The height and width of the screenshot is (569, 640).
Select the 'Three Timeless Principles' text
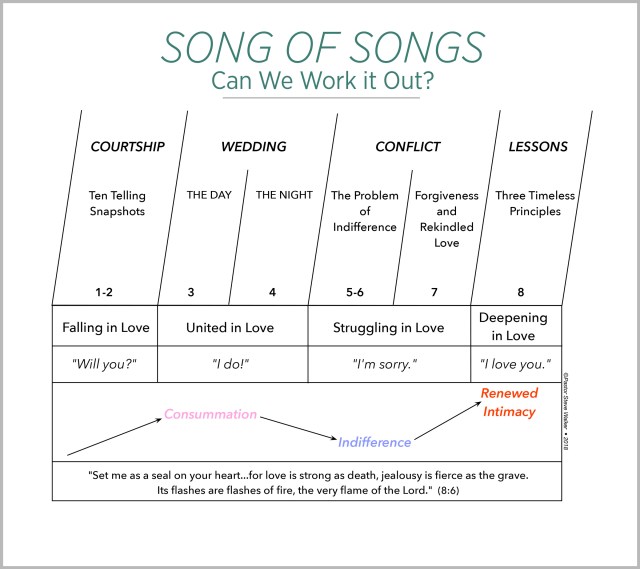click(535, 203)
